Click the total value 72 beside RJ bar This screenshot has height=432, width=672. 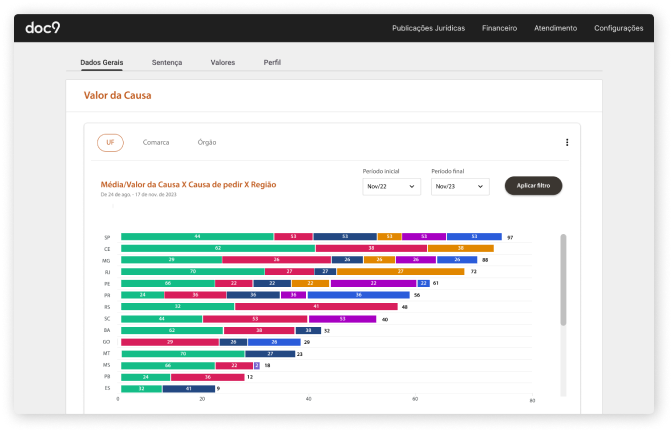[474, 272]
